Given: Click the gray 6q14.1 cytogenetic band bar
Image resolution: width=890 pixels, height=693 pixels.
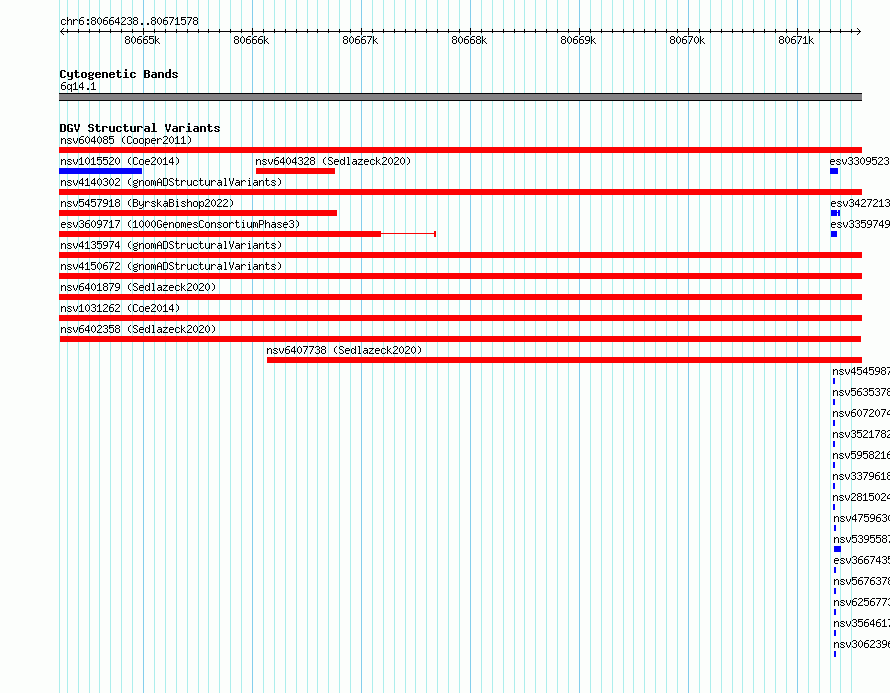Looking at the screenshot, I should [x=460, y=97].
